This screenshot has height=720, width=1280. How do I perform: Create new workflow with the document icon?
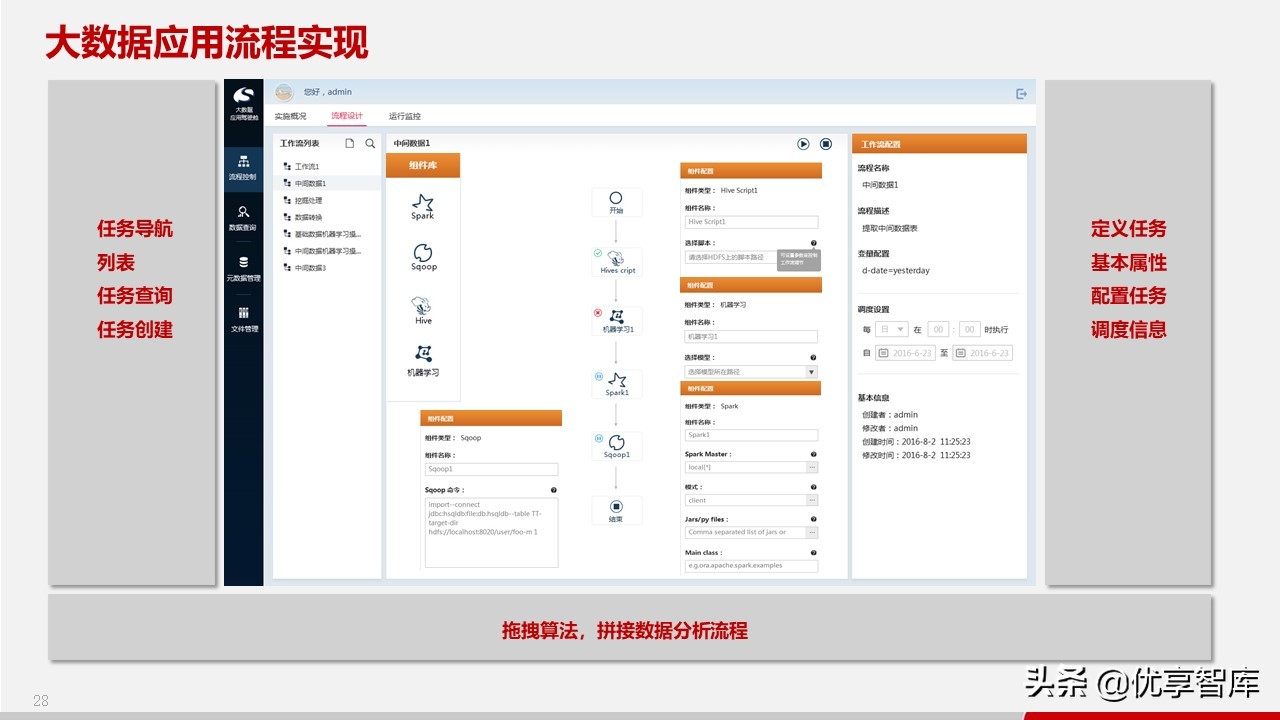[x=350, y=143]
